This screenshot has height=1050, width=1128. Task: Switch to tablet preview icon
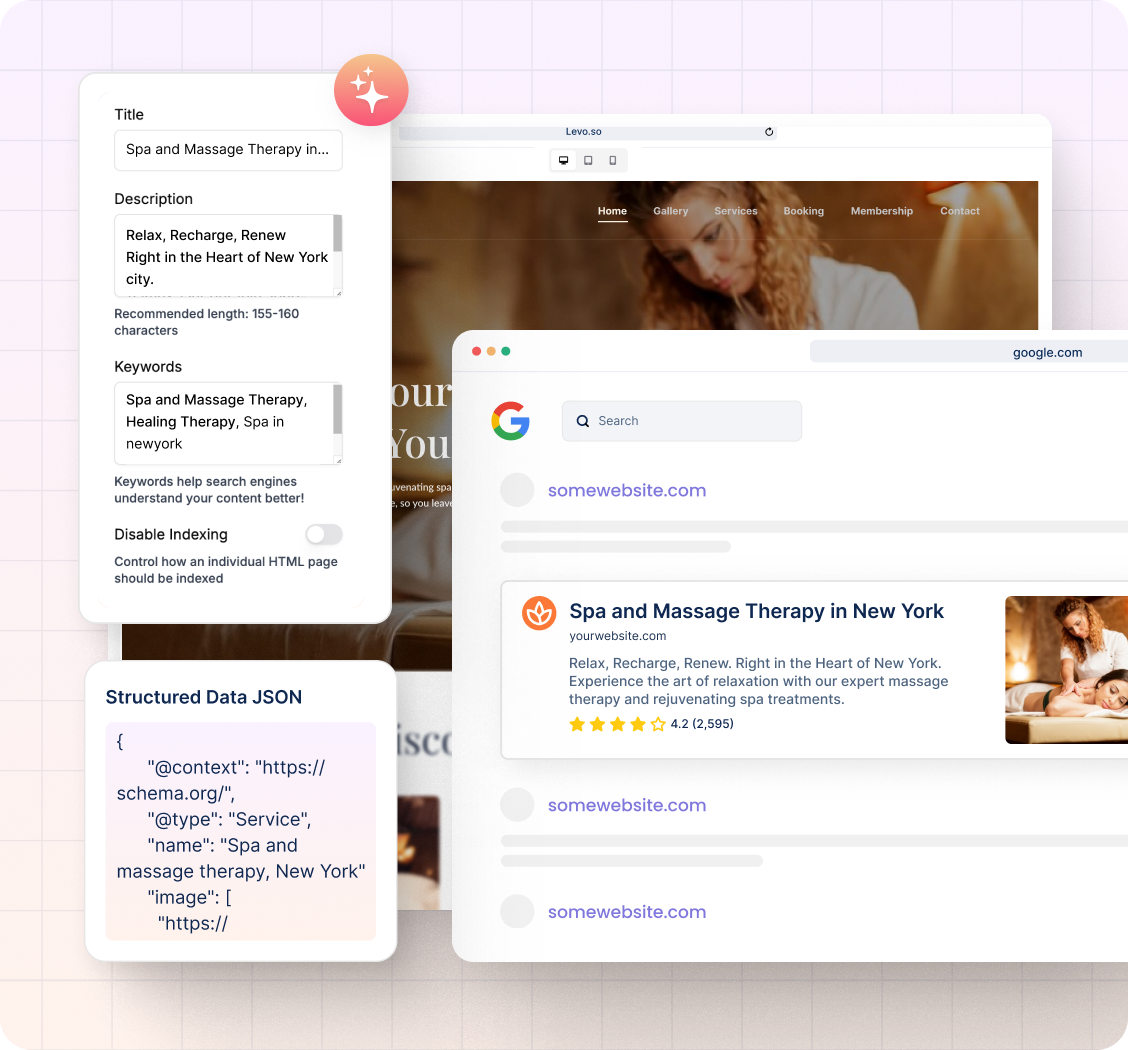(588, 160)
